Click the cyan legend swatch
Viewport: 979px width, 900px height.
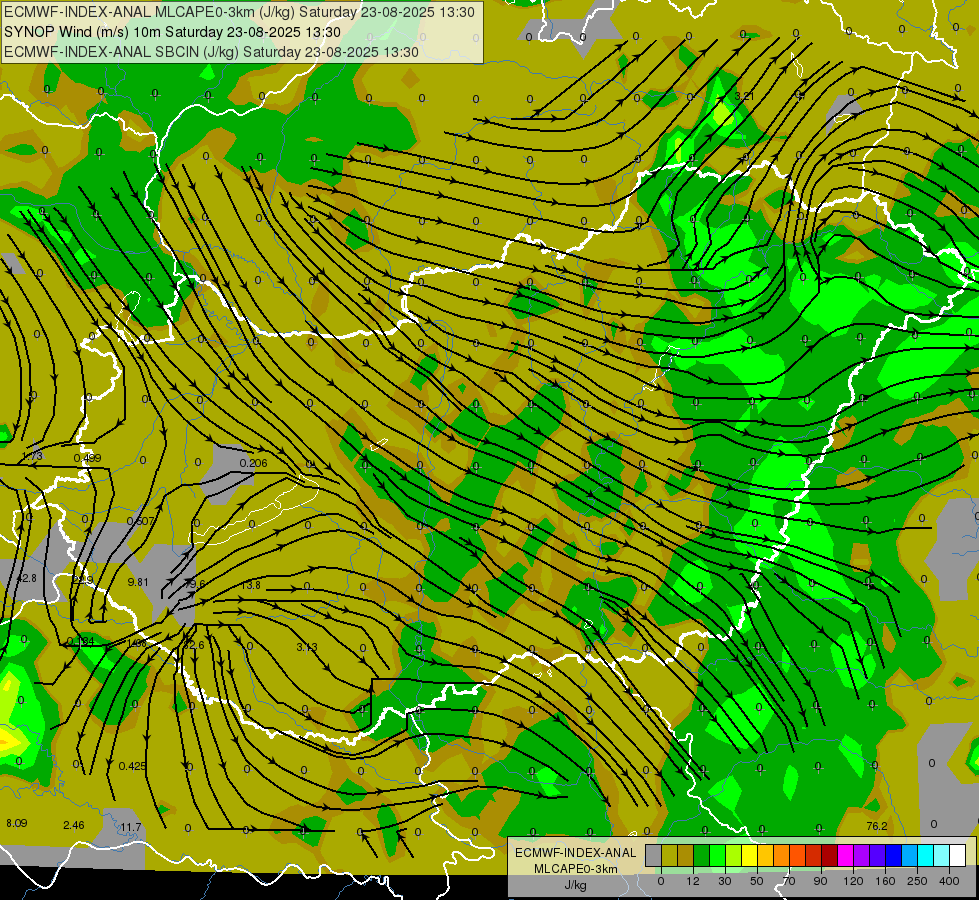click(925, 855)
